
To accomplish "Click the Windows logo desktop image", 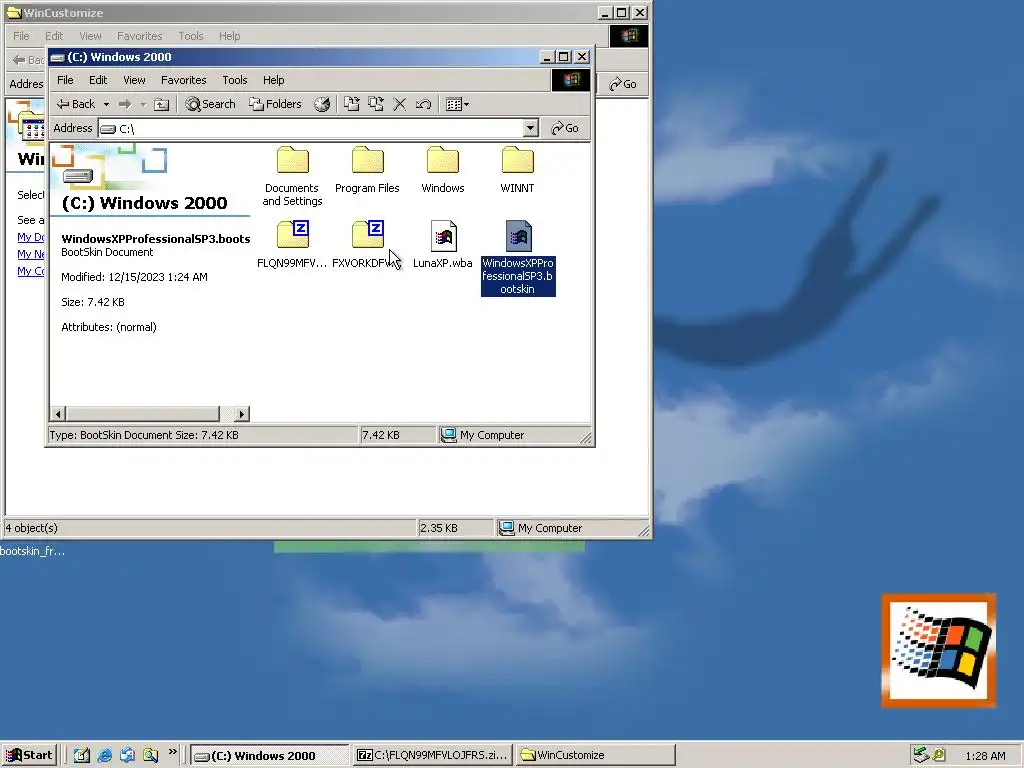I will [938, 650].
